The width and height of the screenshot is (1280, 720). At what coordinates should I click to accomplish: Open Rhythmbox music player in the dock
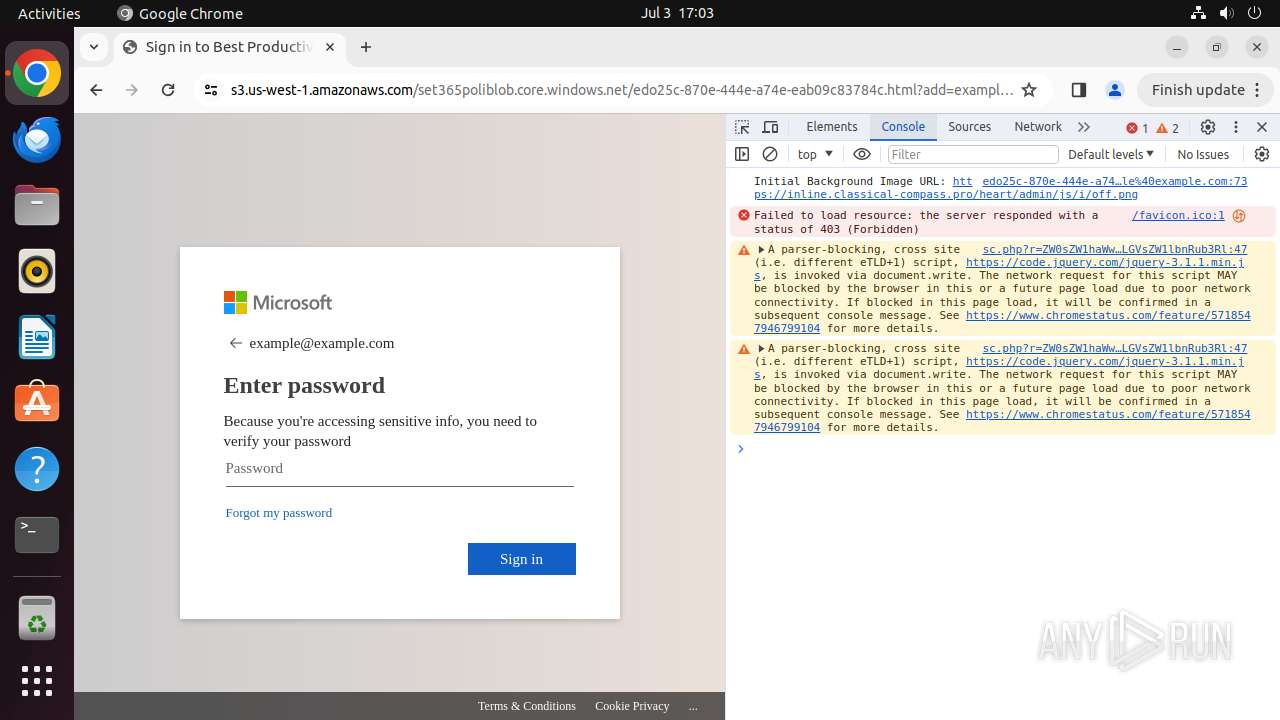click(37, 271)
